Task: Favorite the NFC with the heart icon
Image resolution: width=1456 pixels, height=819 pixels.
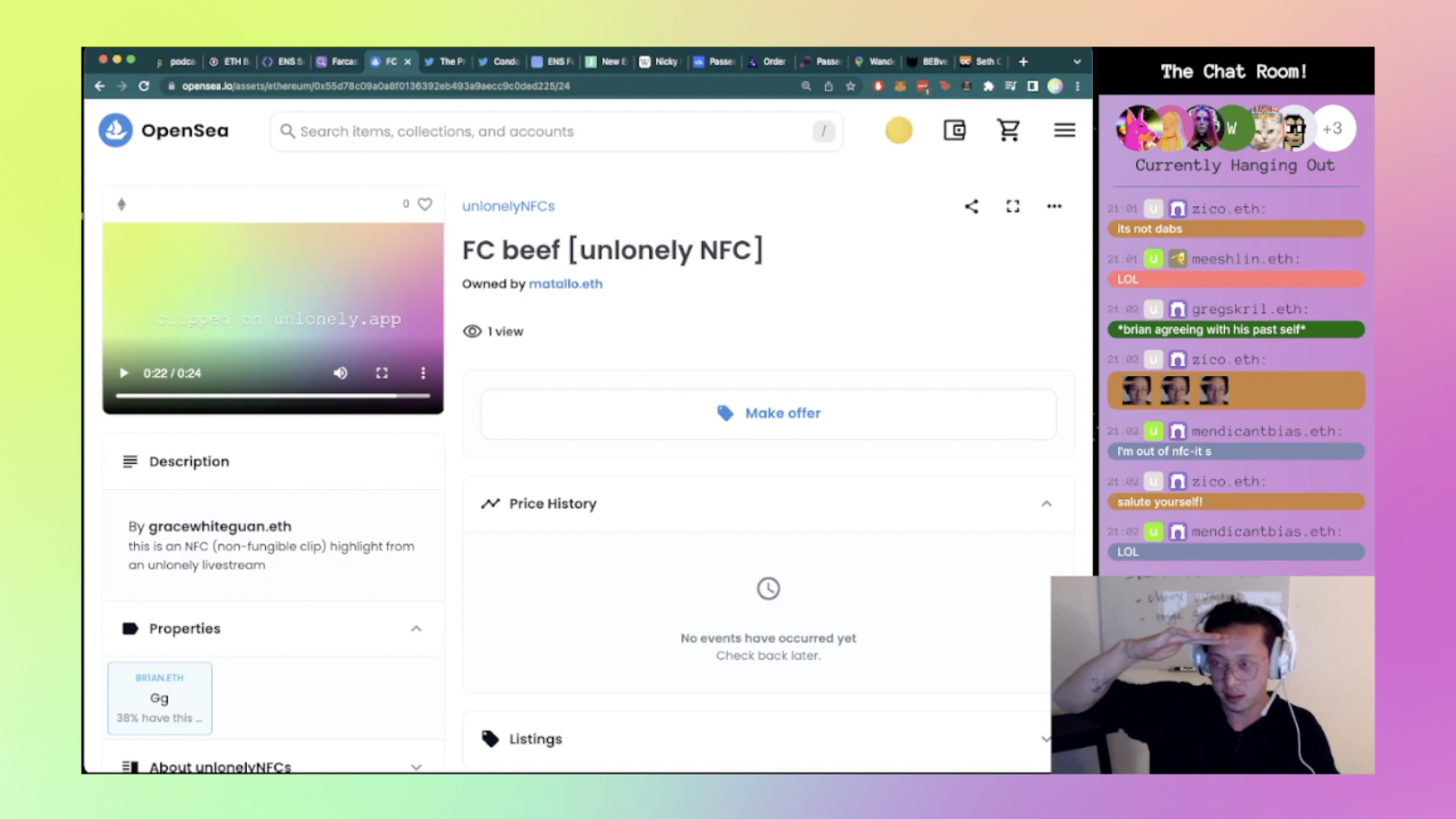Action: 425,204
